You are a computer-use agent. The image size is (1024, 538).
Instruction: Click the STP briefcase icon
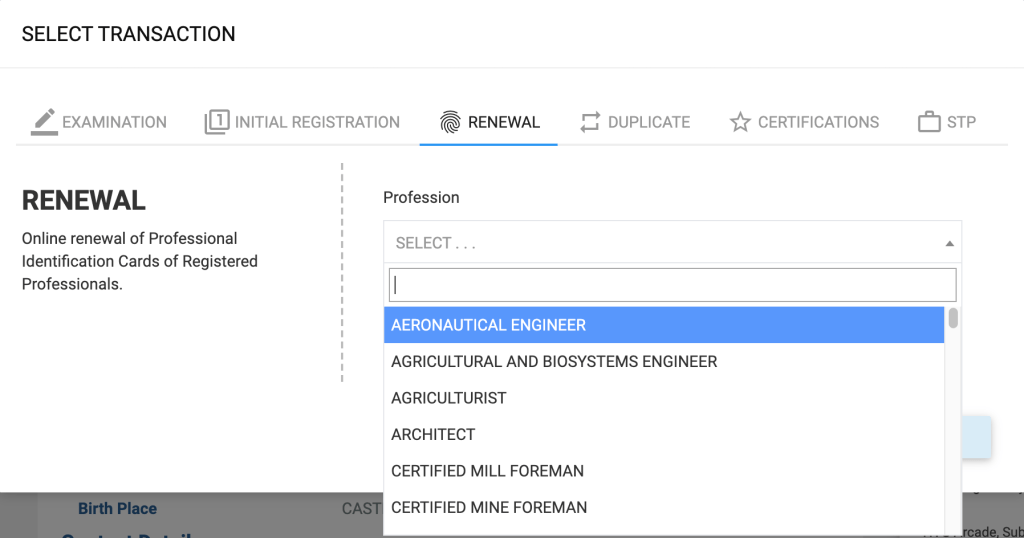pos(929,122)
